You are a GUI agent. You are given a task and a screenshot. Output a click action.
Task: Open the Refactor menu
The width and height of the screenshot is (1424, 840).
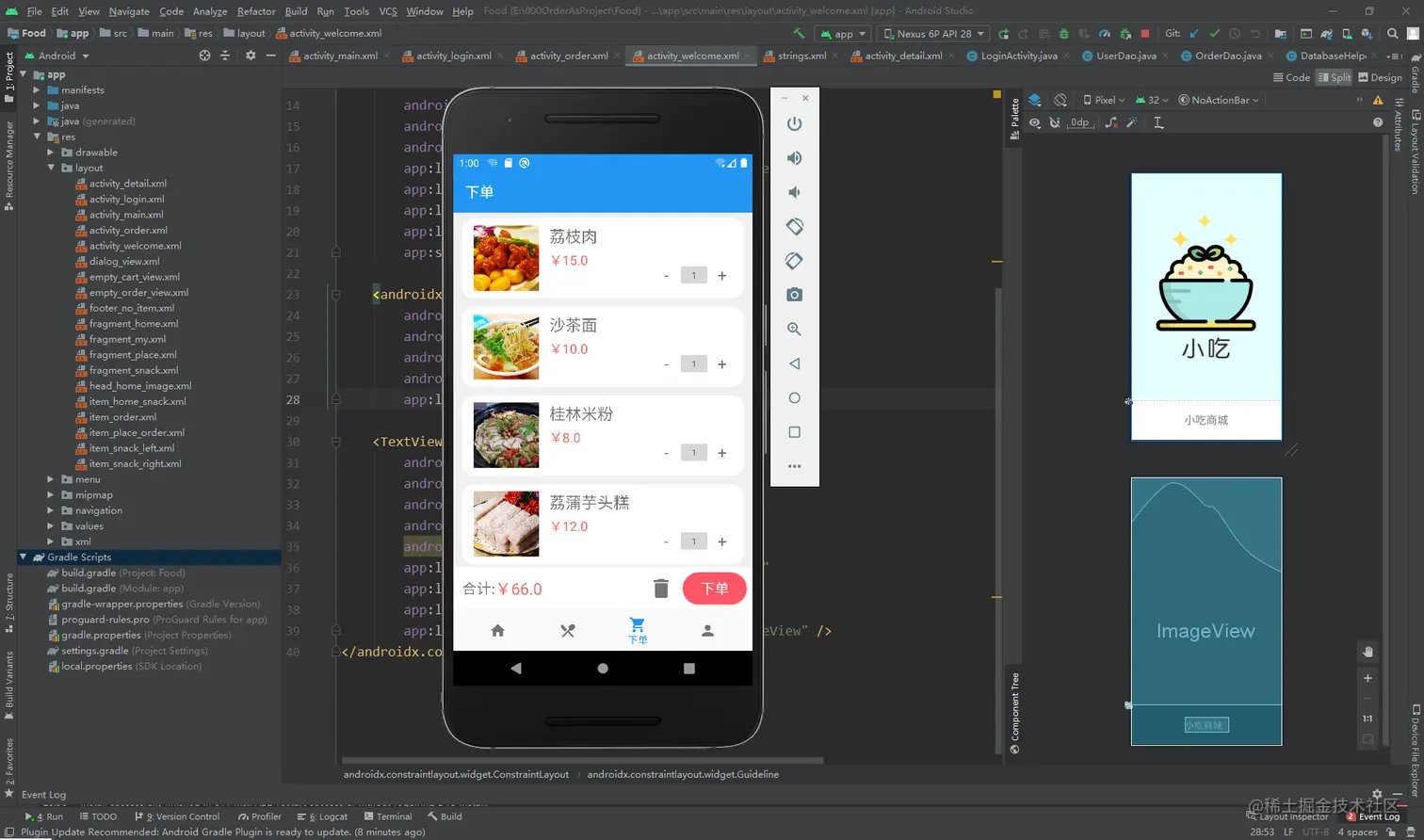click(255, 11)
